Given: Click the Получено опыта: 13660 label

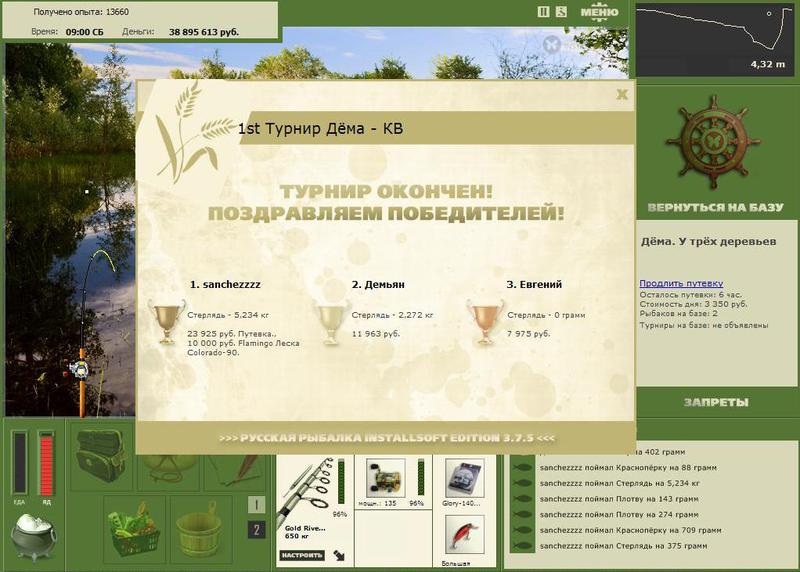Looking at the screenshot, I should pyautogui.click(x=81, y=12).
